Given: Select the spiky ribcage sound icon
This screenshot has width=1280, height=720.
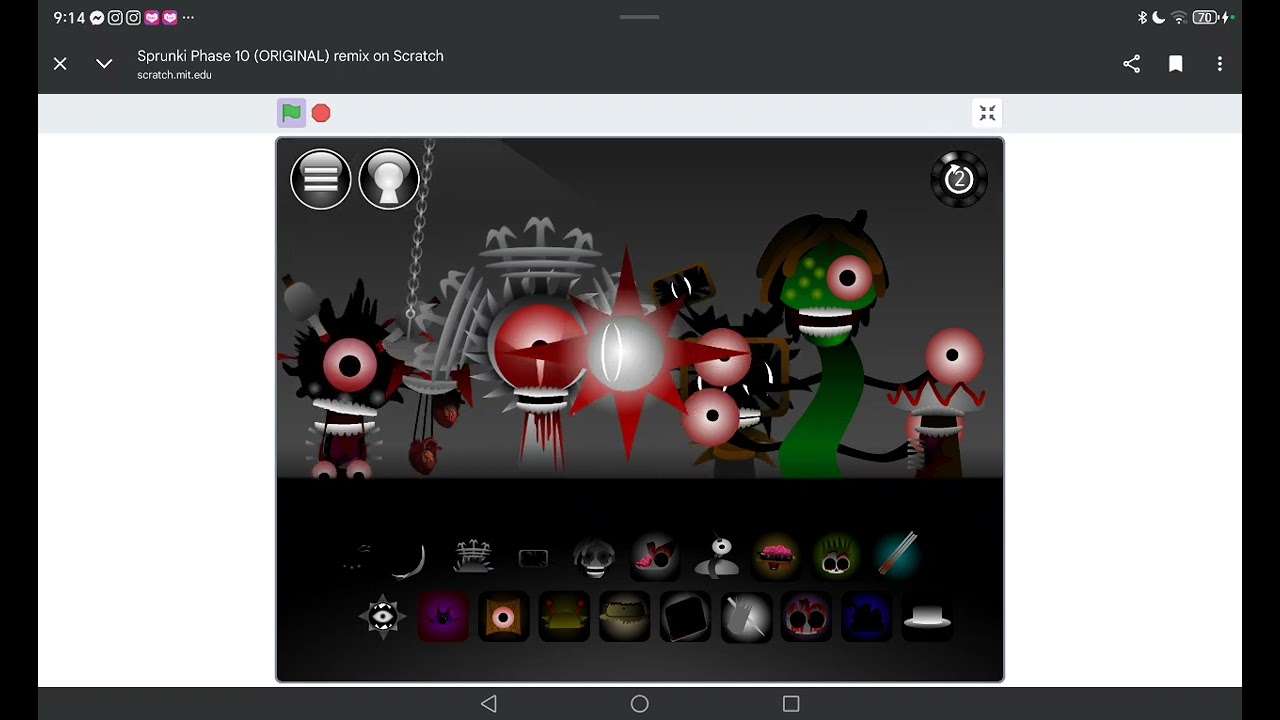Looking at the screenshot, I should (x=473, y=556).
